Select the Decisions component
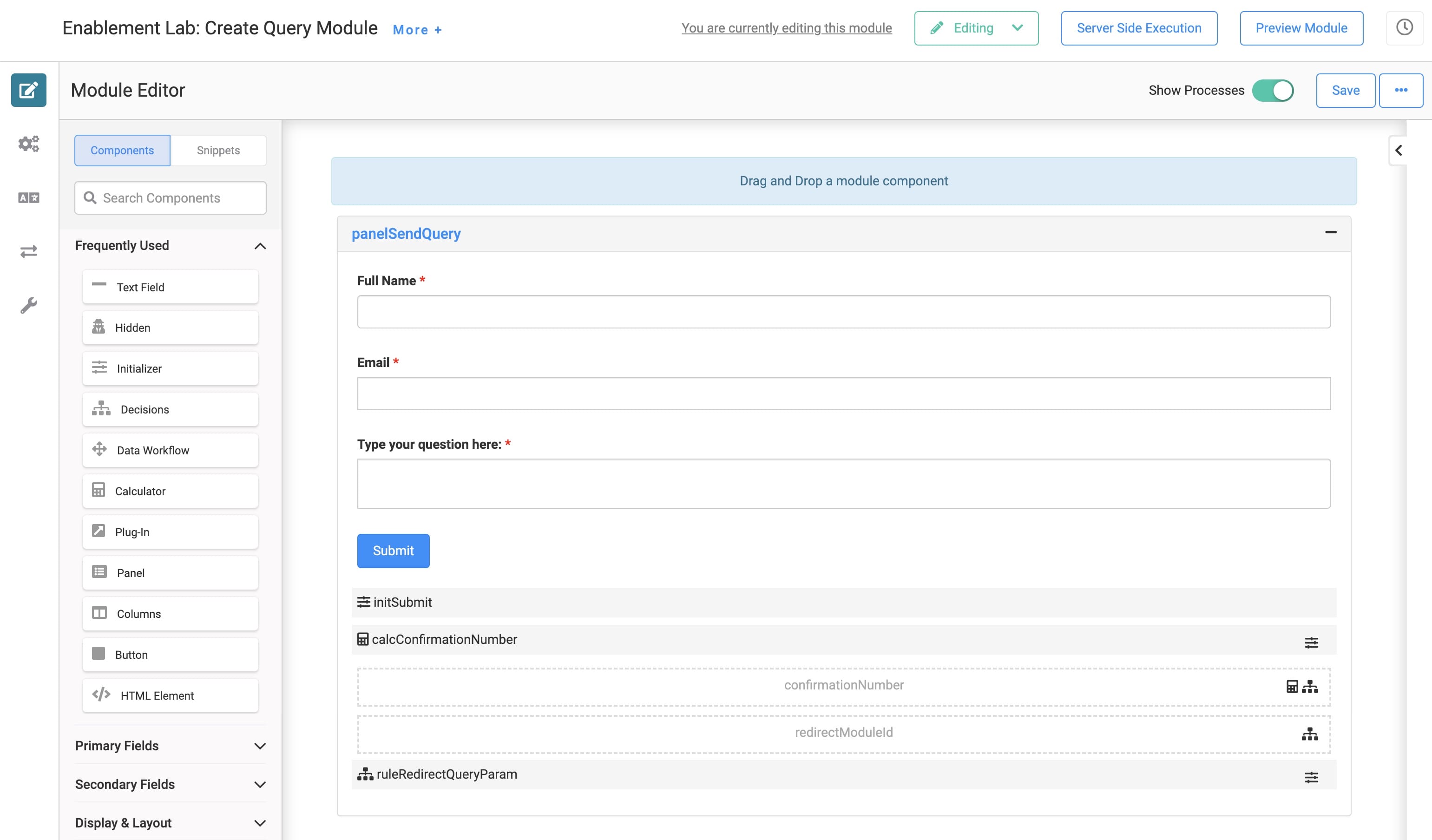 tap(171, 409)
